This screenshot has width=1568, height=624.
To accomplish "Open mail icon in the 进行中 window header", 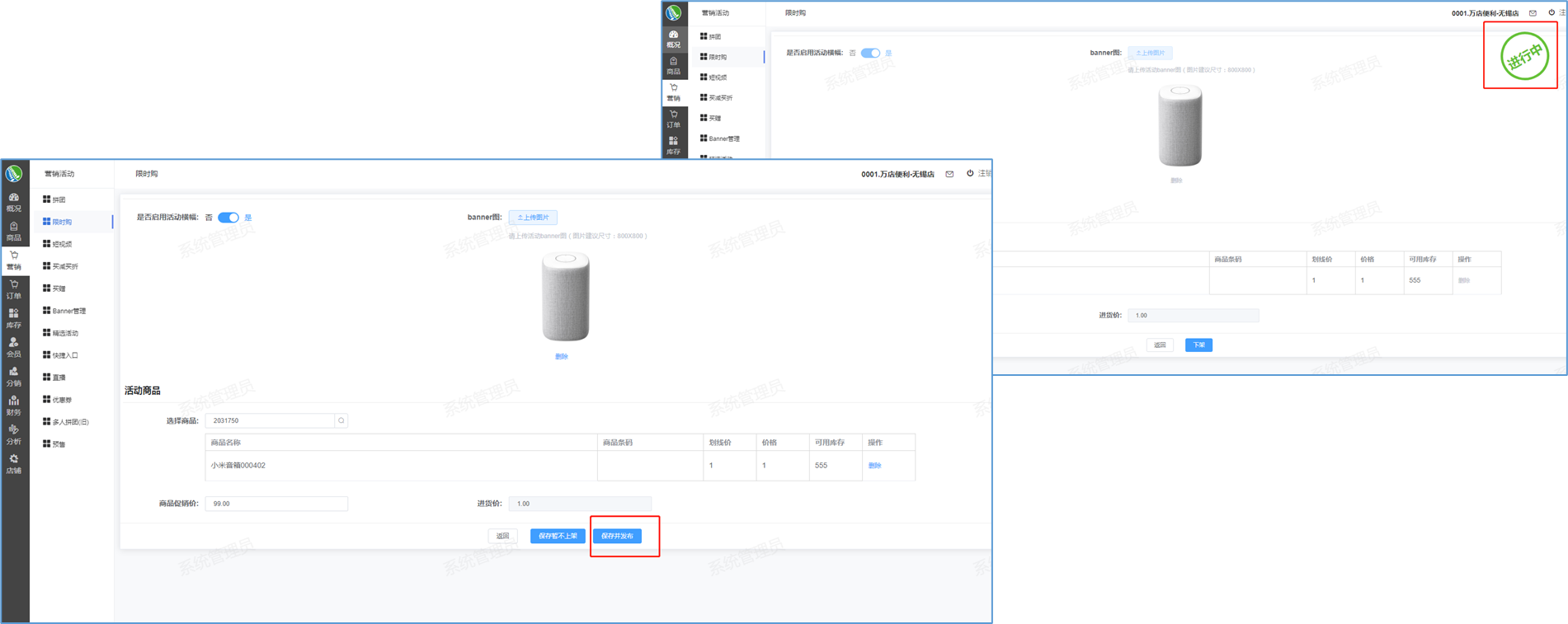I will coord(1533,13).
